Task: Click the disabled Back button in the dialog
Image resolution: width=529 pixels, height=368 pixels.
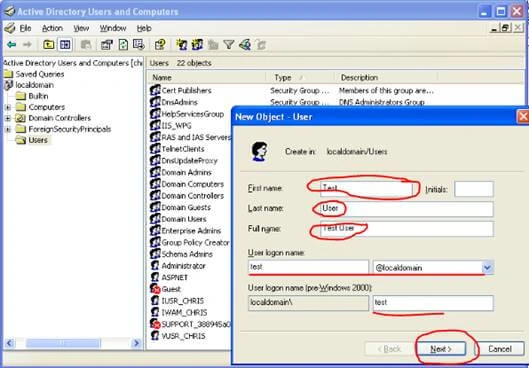Action: (x=389, y=349)
